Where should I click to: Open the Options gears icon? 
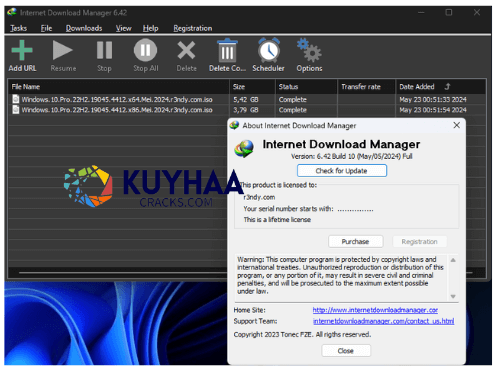[x=309, y=50]
